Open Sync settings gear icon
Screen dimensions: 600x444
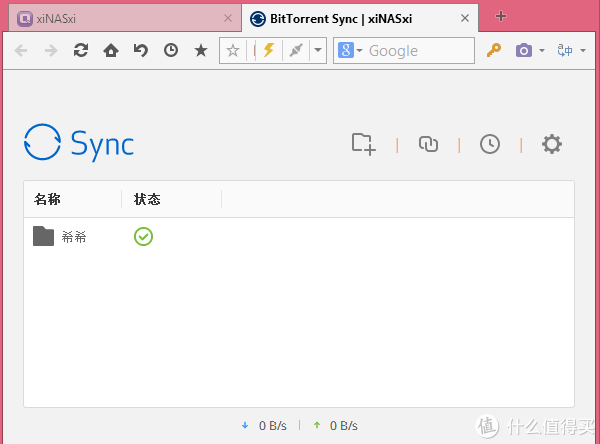551,144
